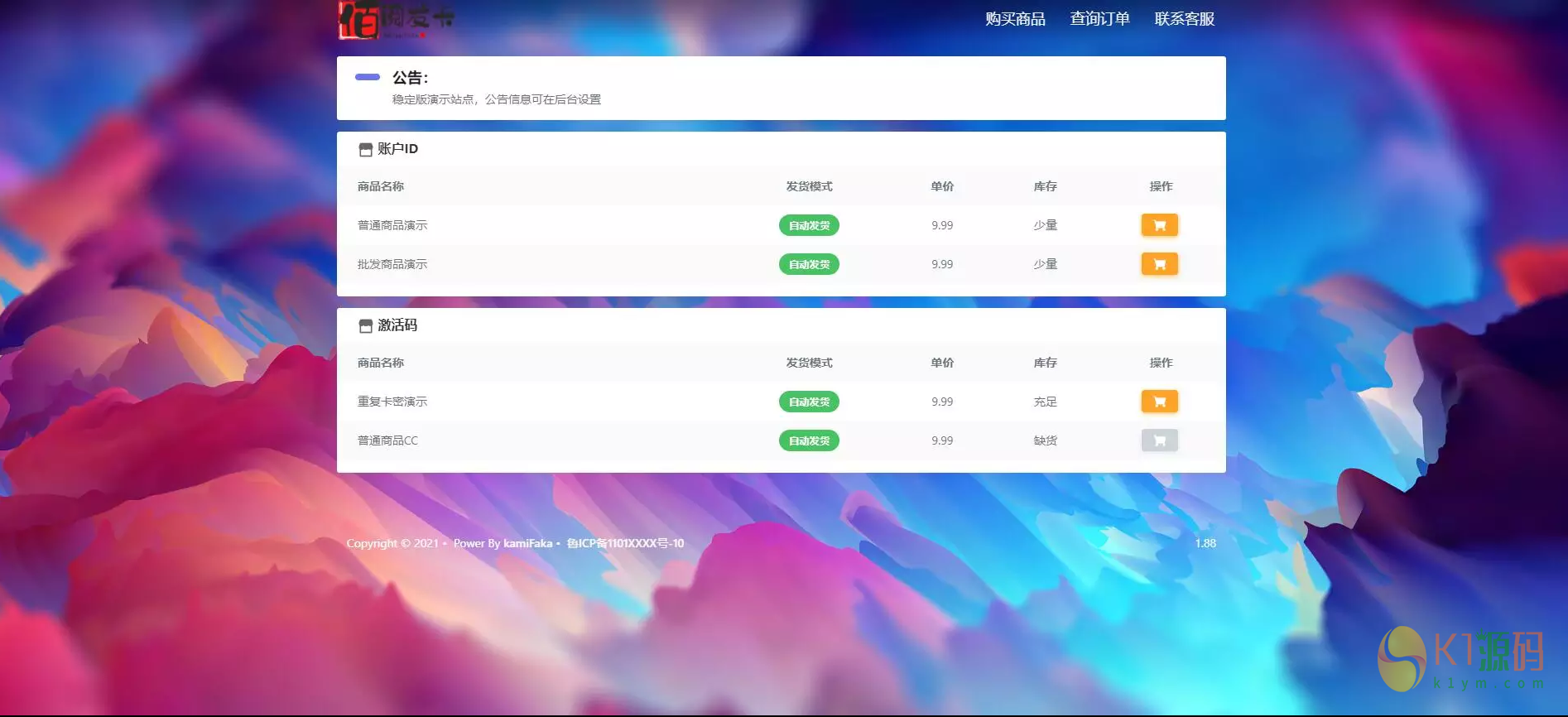The height and width of the screenshot is (717, 1568).
Task: Select the product name 普通商品演示
Action: pos(392,225)
